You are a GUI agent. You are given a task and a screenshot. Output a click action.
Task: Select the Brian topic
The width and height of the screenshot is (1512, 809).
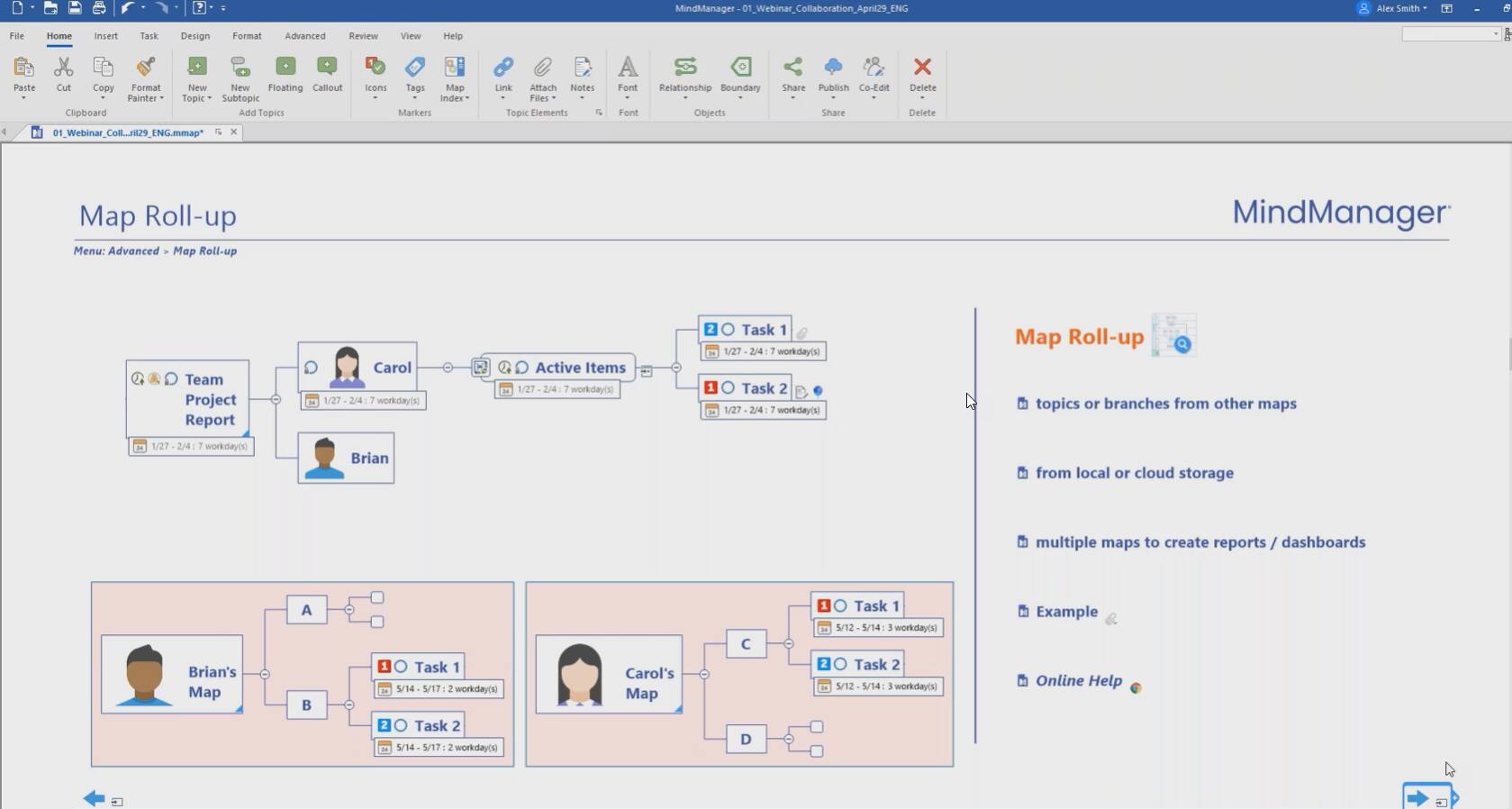pyautogui.click(x=346, y=458)
